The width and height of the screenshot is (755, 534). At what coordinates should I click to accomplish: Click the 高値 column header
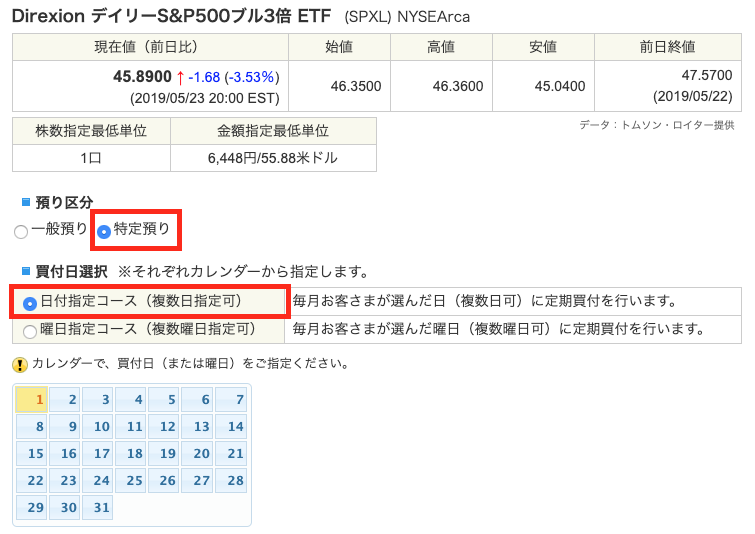(x=441, y=47)
